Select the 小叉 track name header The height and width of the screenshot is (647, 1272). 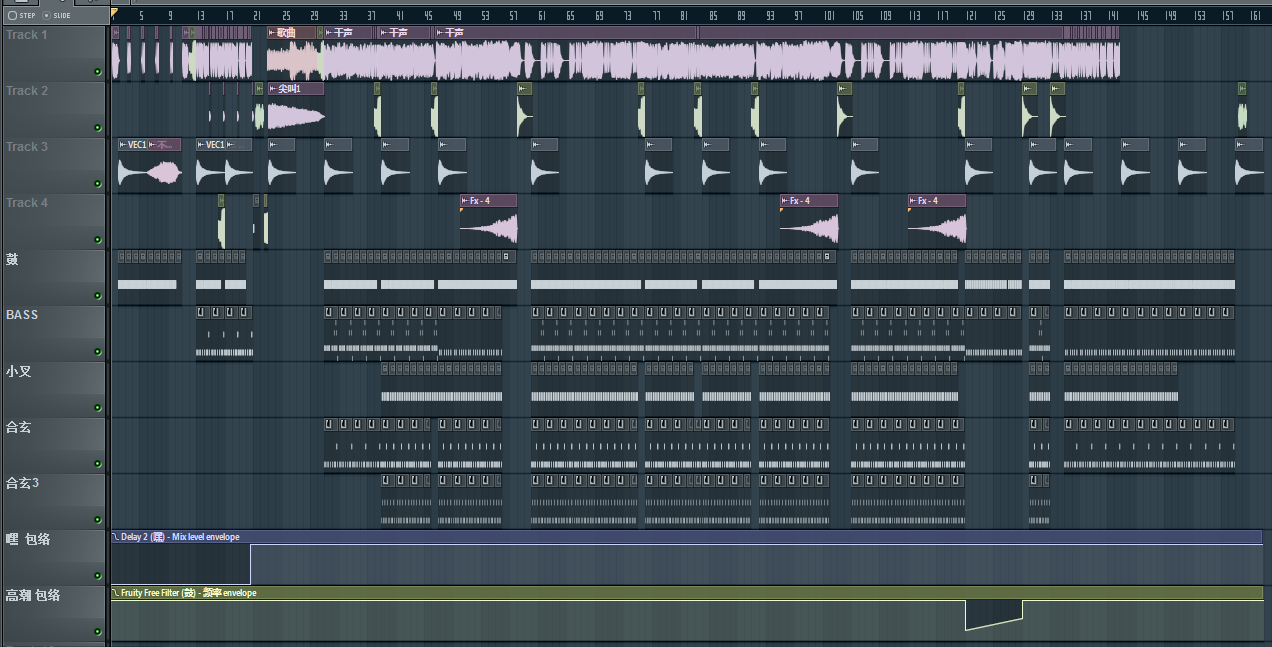19,371
